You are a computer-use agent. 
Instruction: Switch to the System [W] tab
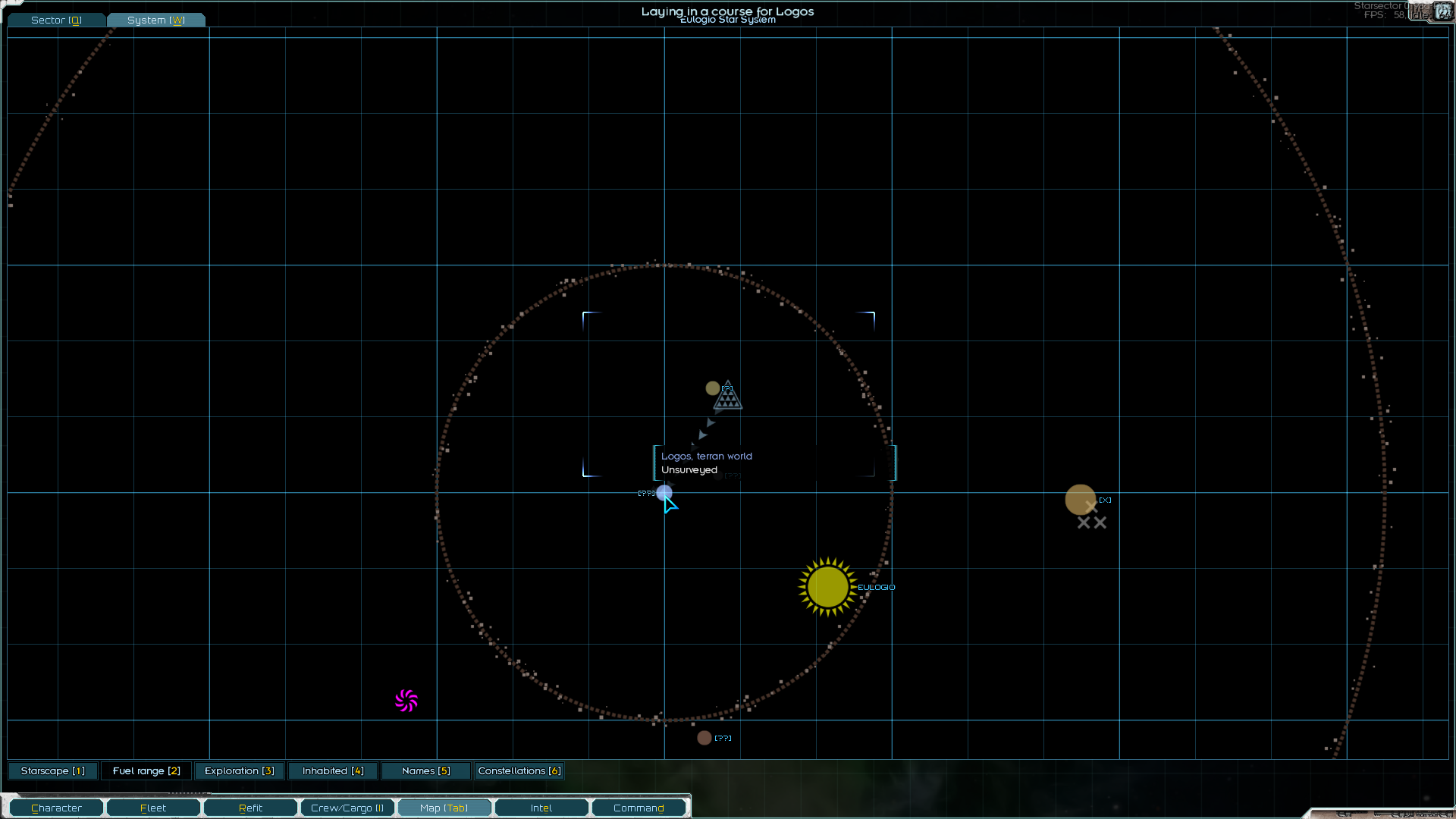[156, 20]
